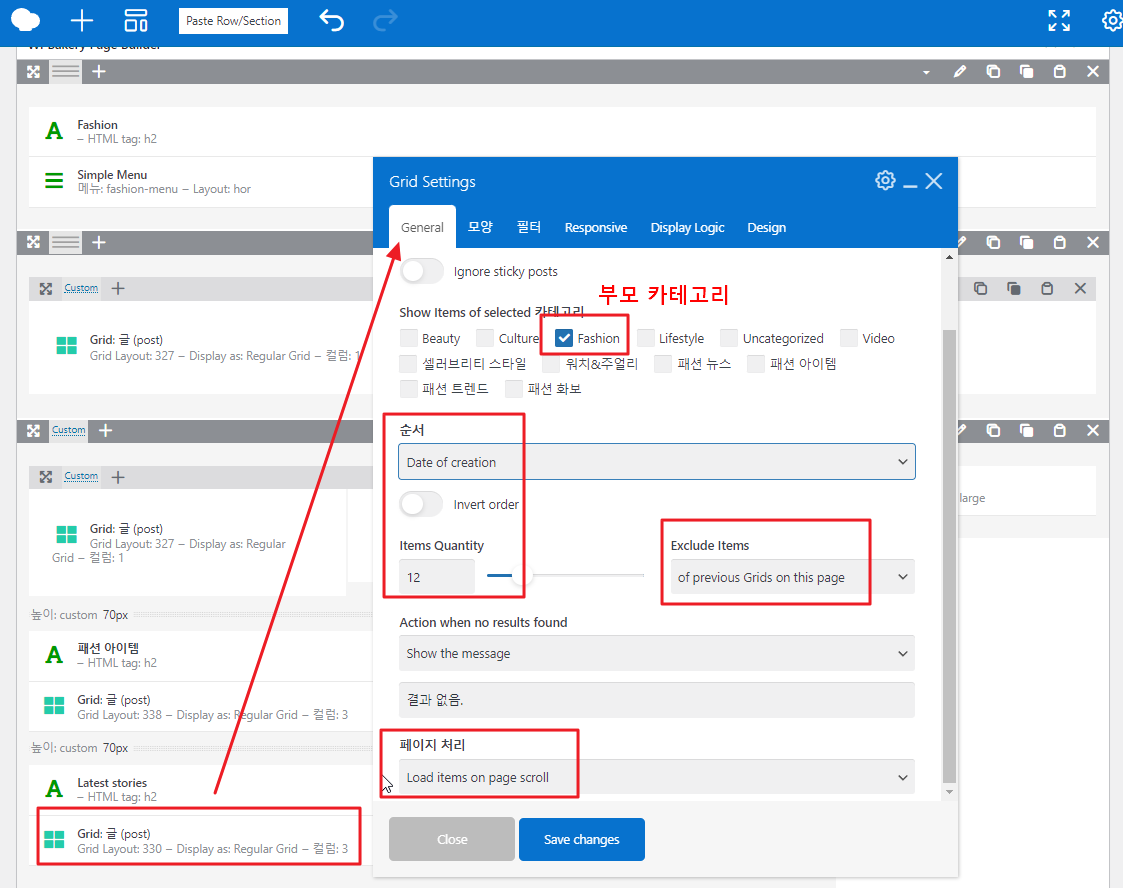
Task: Delete the second row with X icon
Action: [x=1093, y=243]
